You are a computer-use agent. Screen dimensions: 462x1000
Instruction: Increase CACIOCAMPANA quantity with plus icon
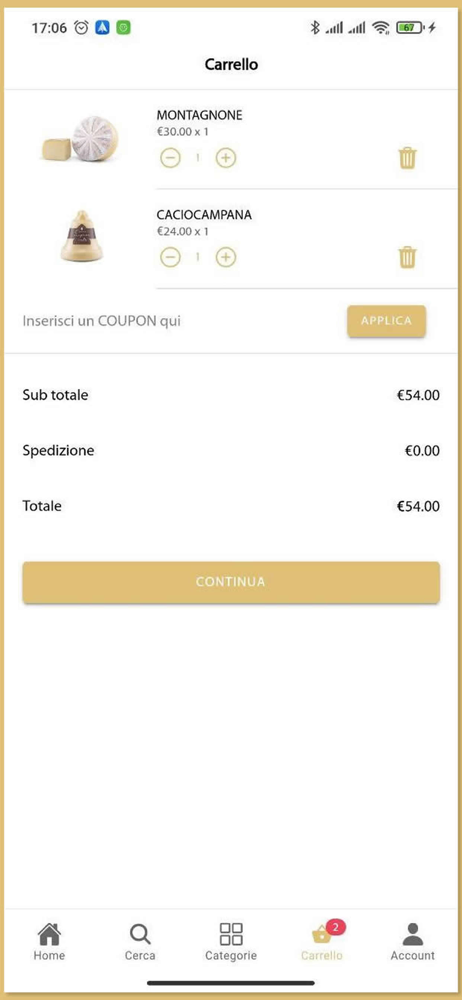(226, 257)
